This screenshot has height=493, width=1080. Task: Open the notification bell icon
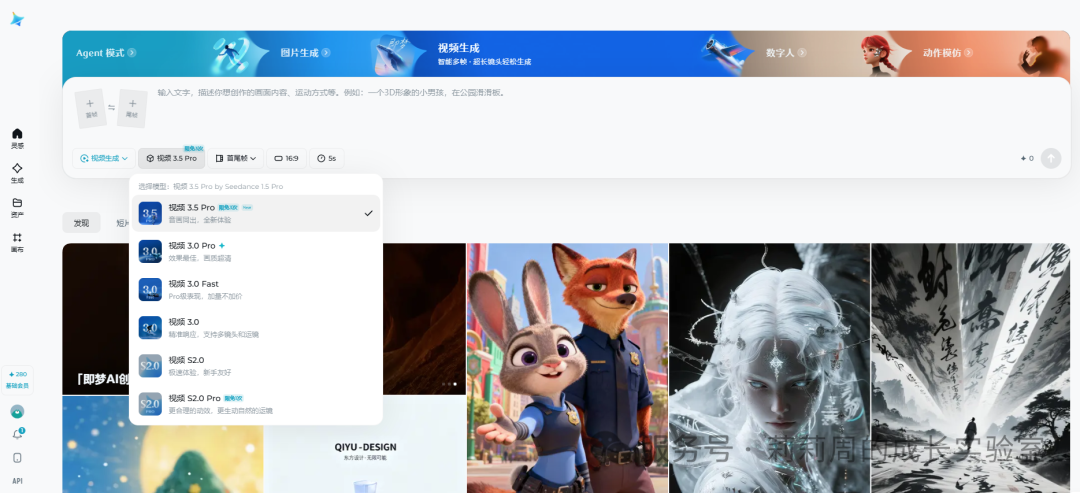tap(17, 434)
